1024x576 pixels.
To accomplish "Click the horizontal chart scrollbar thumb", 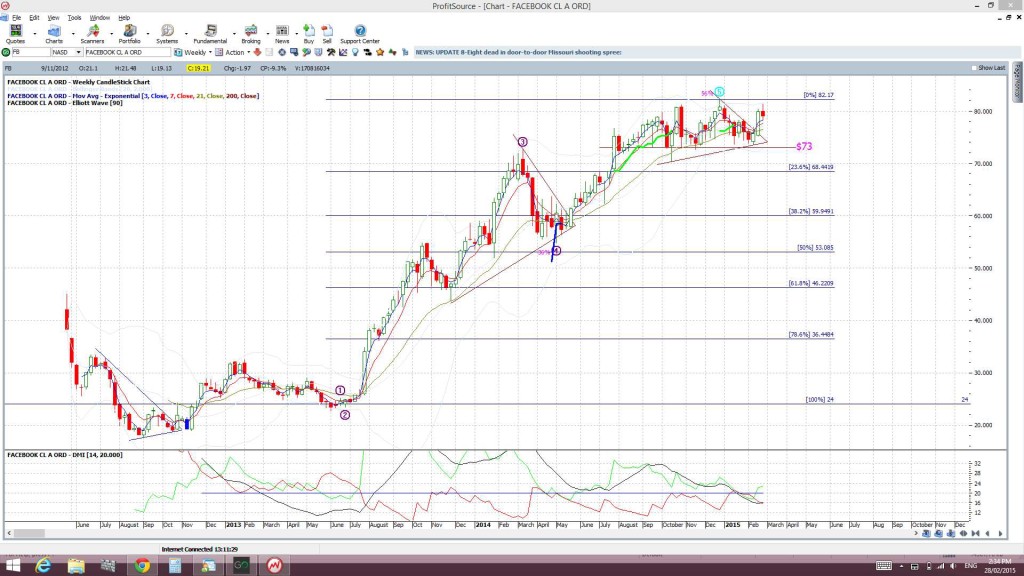I will [29, 534].
